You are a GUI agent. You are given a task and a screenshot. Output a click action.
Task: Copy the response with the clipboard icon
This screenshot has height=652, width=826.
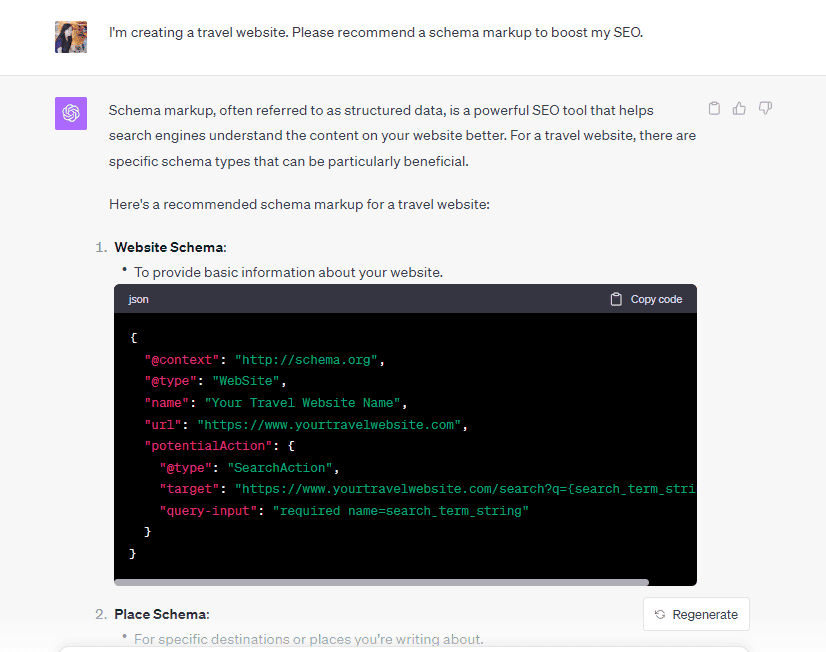coord(714,108)
